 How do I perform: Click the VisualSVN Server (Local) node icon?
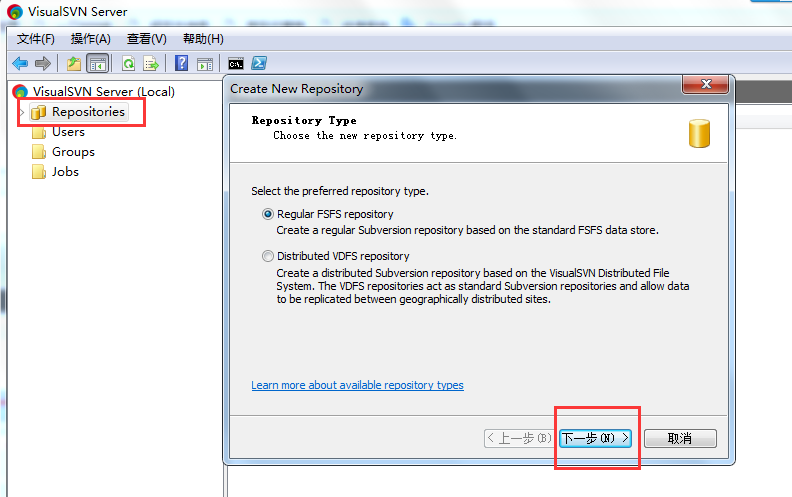(20, 91)
